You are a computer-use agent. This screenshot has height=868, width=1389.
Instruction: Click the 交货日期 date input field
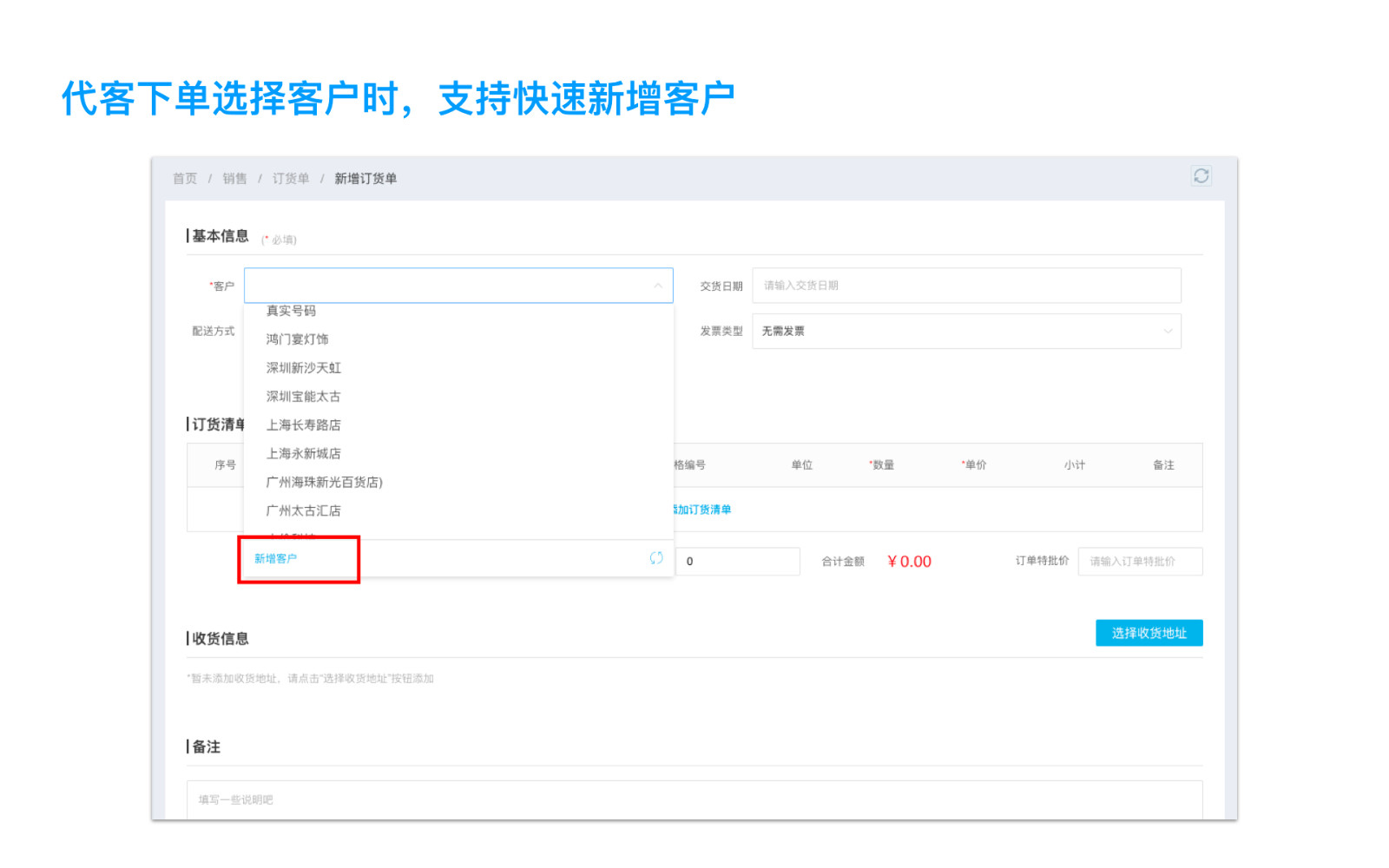965,286
